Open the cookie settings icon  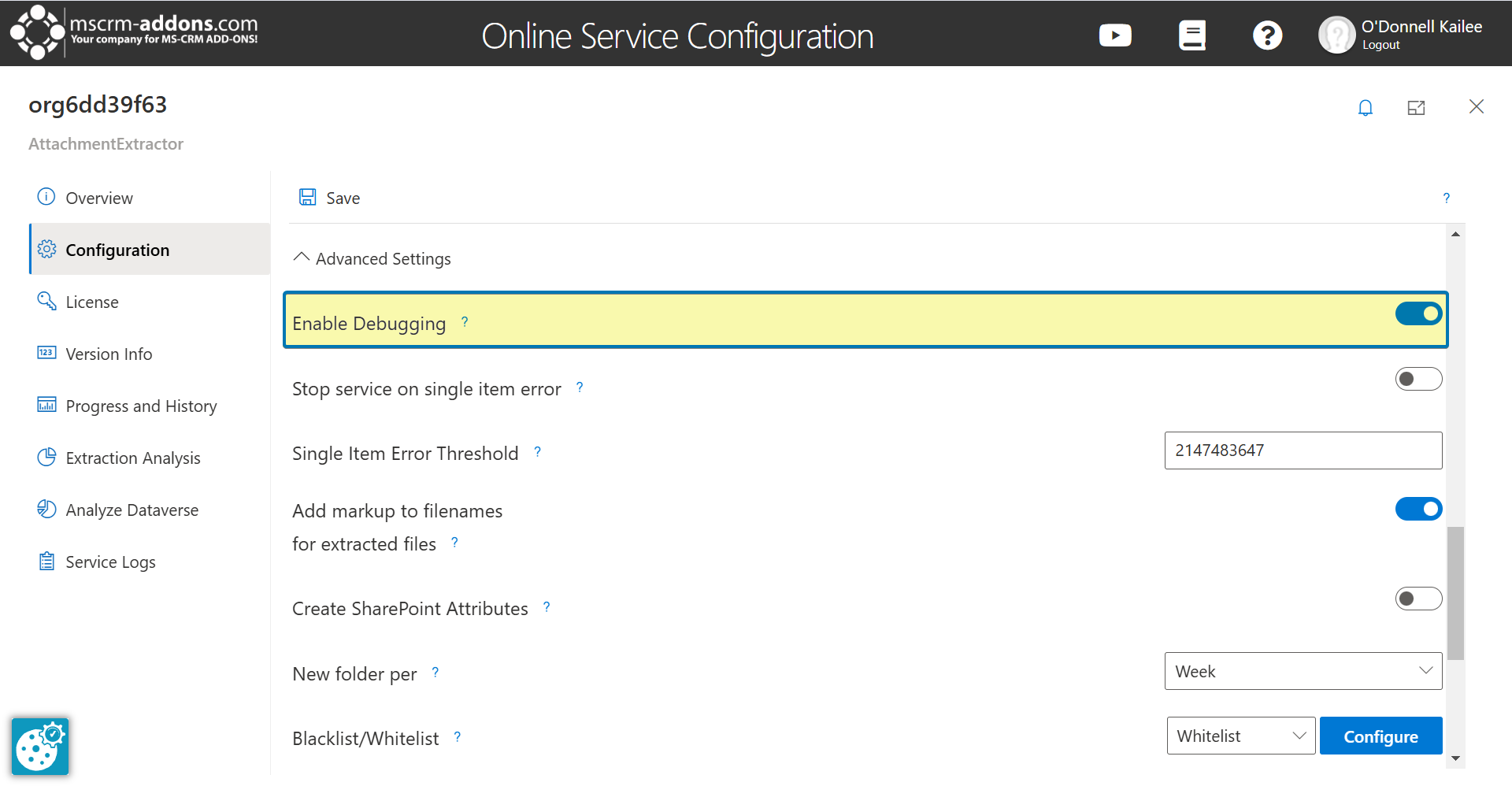click(x=40, y=747)
